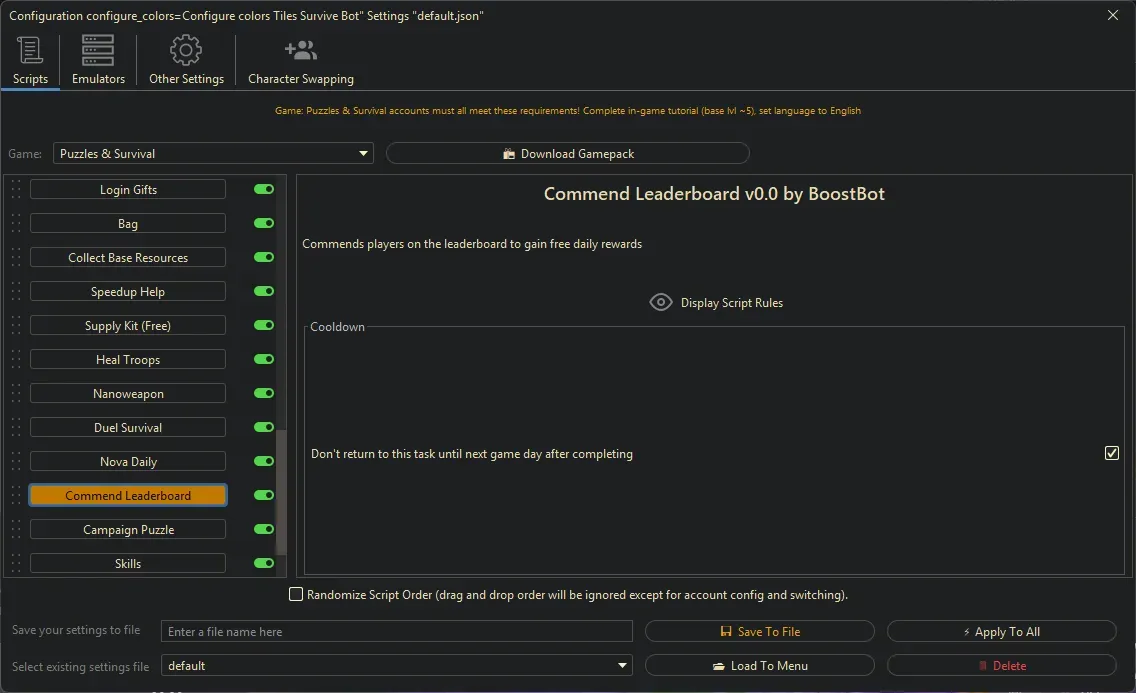Expand the default settings file dropdown
Image resolution: width=1136 pixels, height=693 pixels.
[623, 665]
